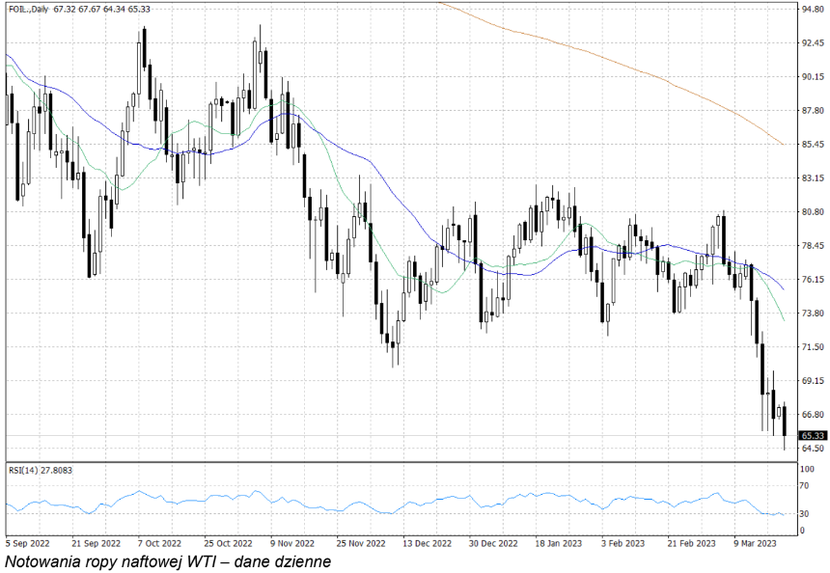Click the 66.80 price axis label
The width and height of the screenshot is (830, 573).
coord(813,415)
